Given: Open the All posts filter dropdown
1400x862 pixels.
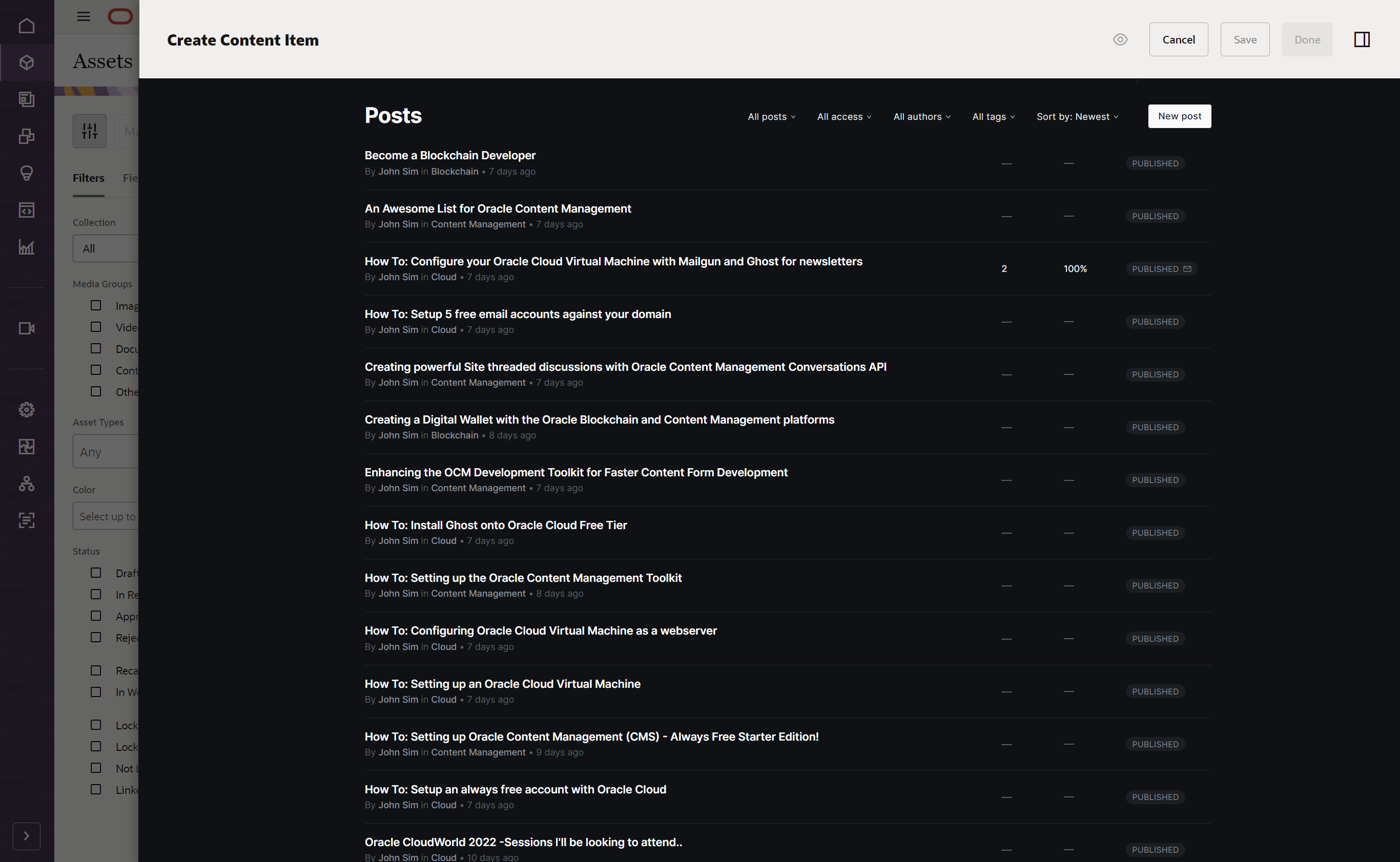Looking at the screenshot, I should coord(772,116).
